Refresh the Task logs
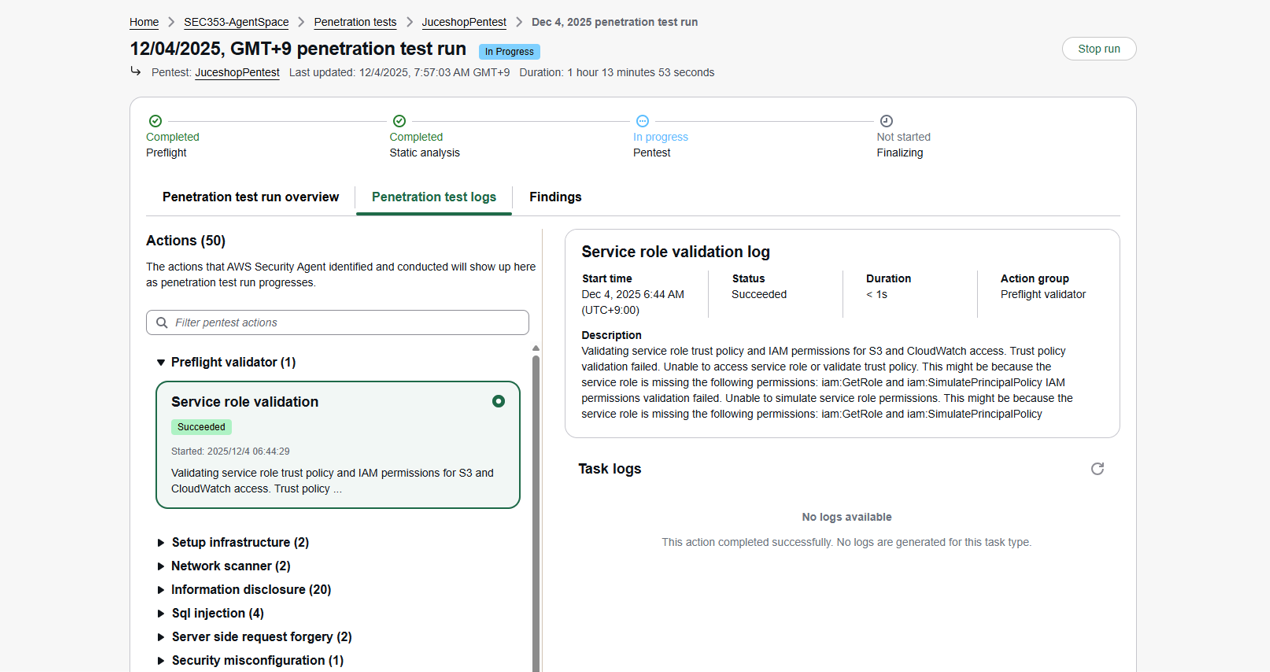1270x672 pixels. pyautogui.click(x=1097, y=469)
